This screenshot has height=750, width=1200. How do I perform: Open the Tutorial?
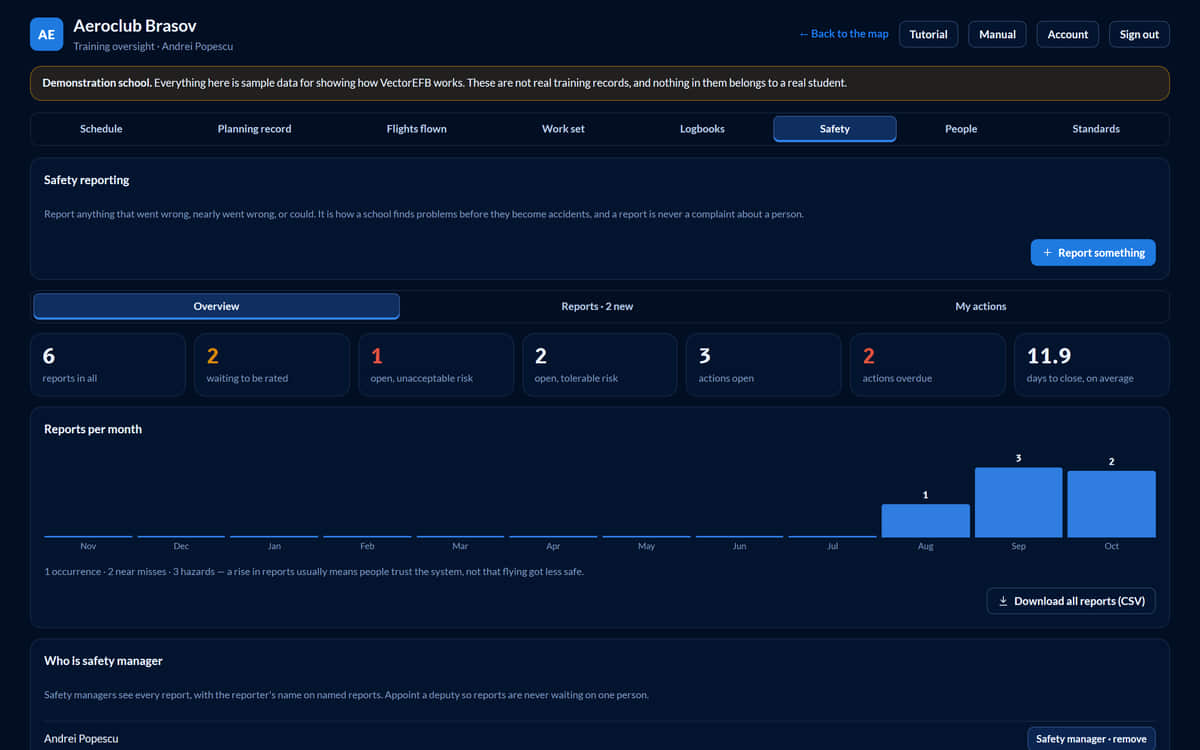tap(929, 34)
